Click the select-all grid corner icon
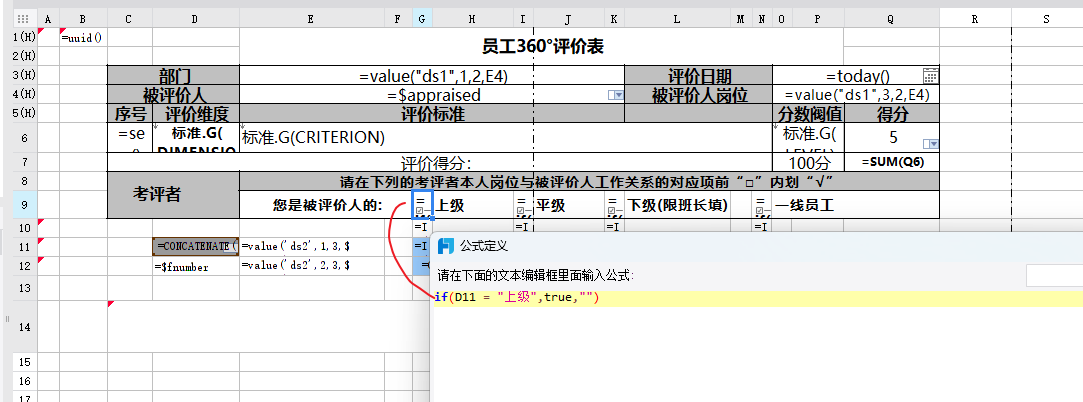The width and height of the screenshot is (1083, 402). tap(22, 19)
